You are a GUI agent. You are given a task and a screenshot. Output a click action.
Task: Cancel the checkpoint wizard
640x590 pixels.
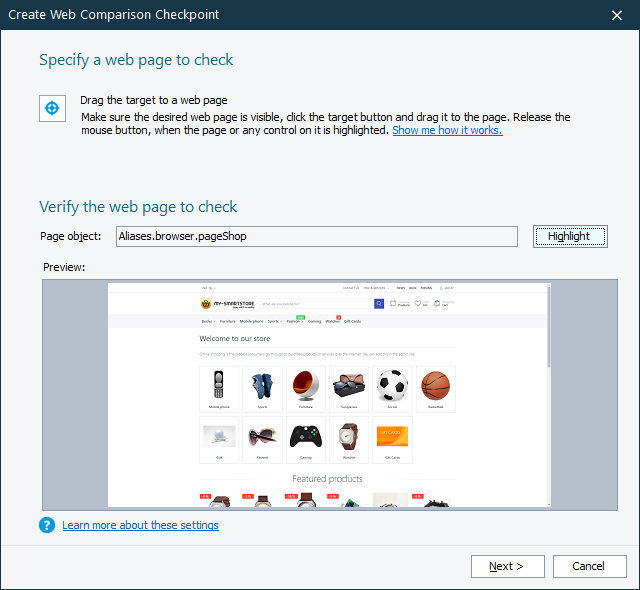point(590,566)
